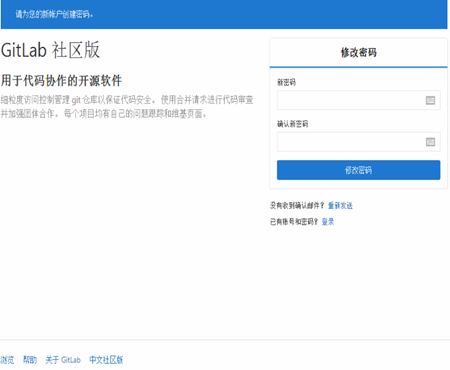
Task: Click keyboard icon in 确认新密码 field
Action: [430, 142]
